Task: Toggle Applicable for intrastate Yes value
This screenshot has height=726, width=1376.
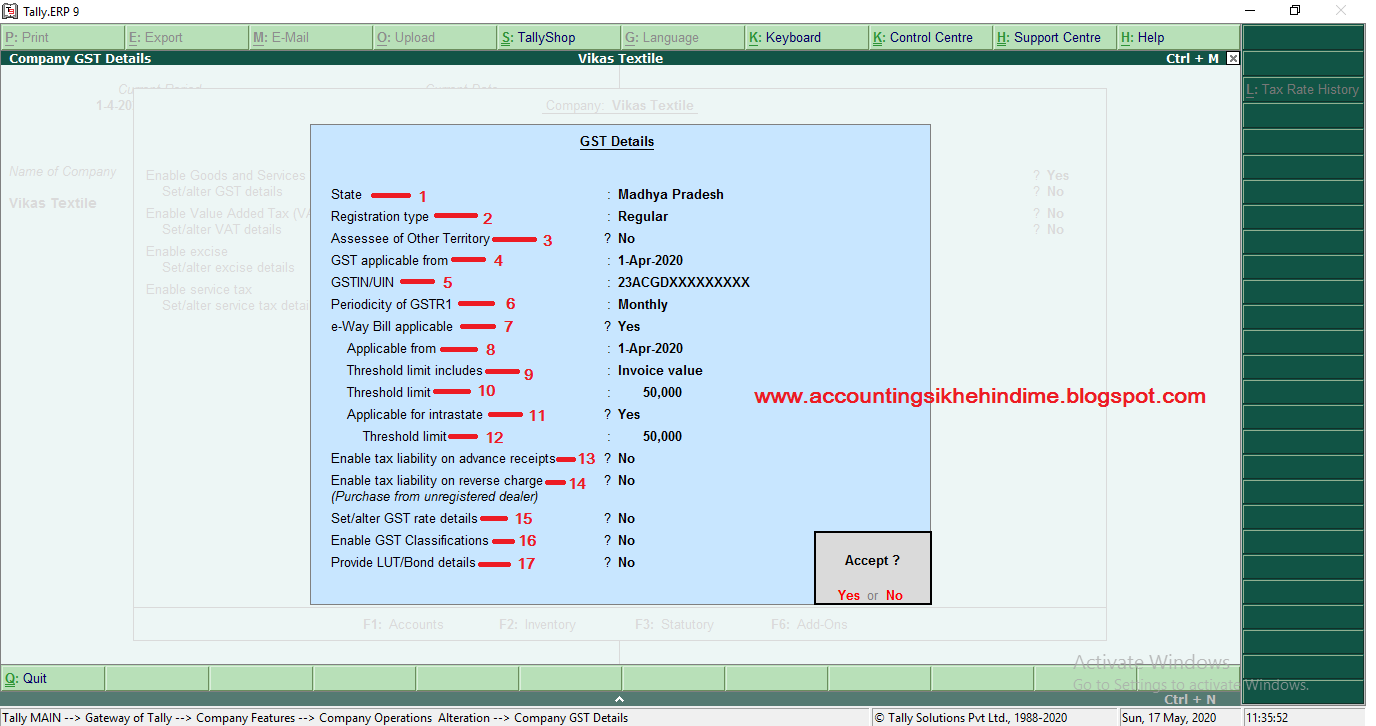Action: (629, 414)
